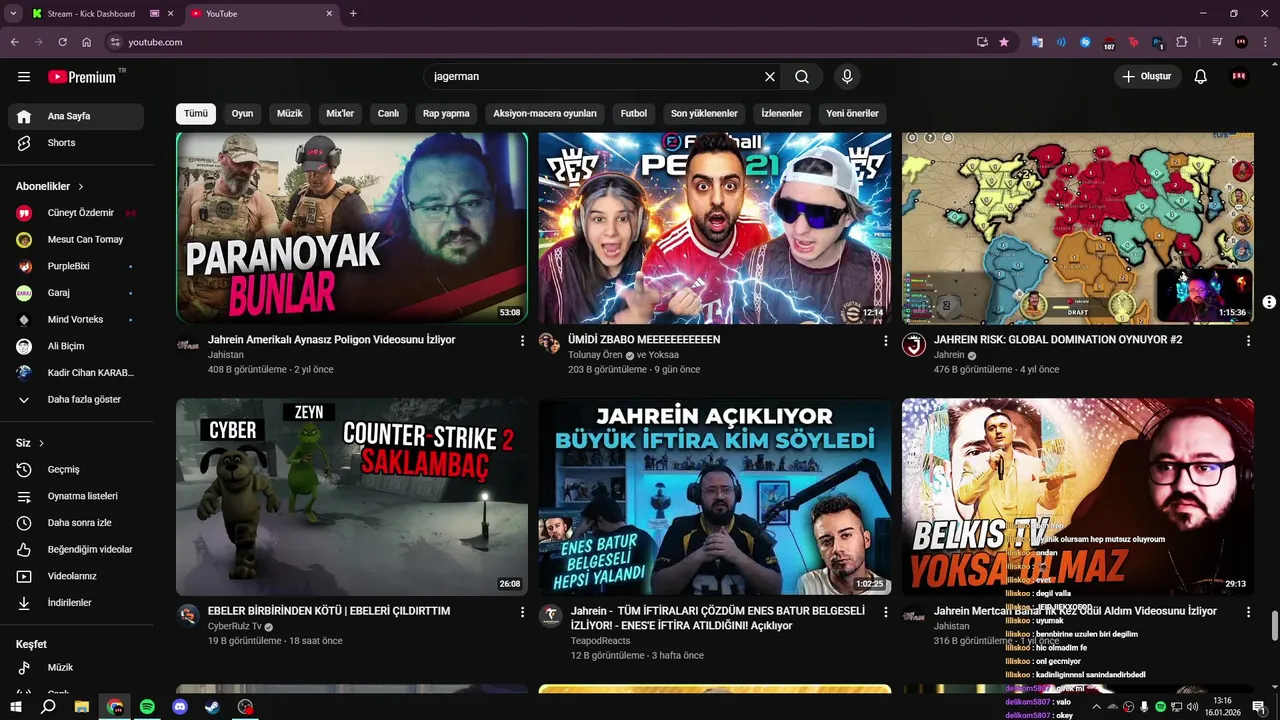Bookmark this page with the star icon
1280x720 pixels.
click(x=1004, y=42)
